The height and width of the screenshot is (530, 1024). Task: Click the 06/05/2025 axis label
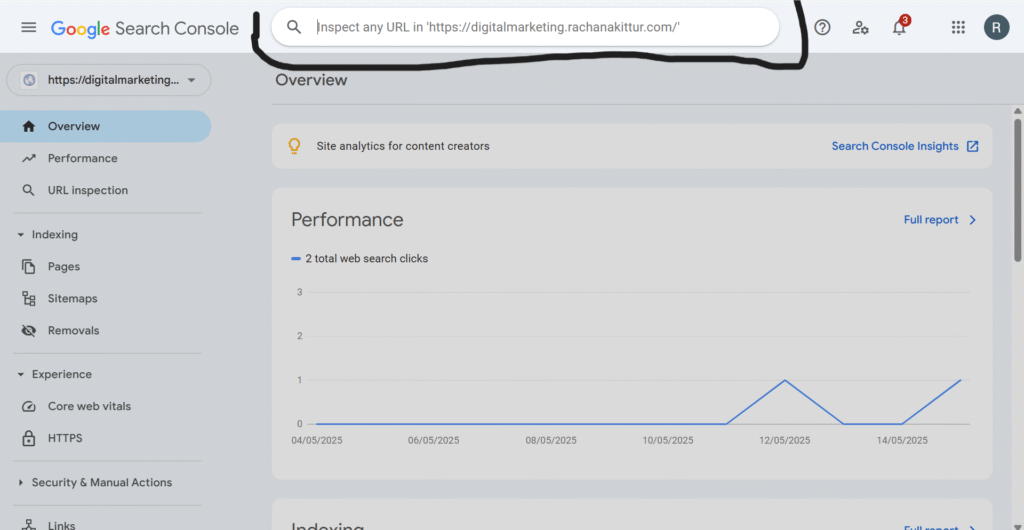(x=434, y=441)
